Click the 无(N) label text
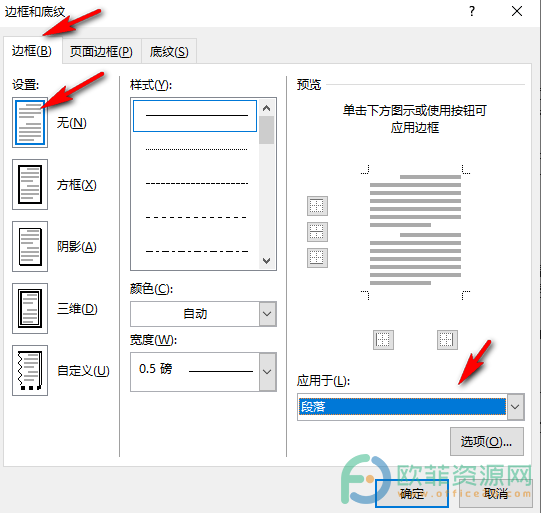Viewport: 541px width, 513px height. [72, 123]
